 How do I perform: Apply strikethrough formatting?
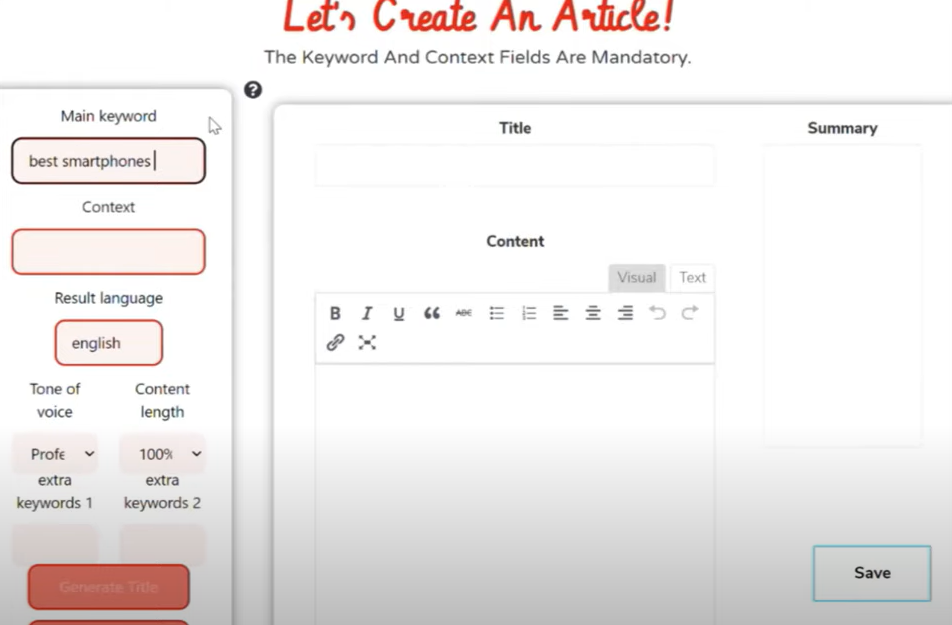(464, 313)
